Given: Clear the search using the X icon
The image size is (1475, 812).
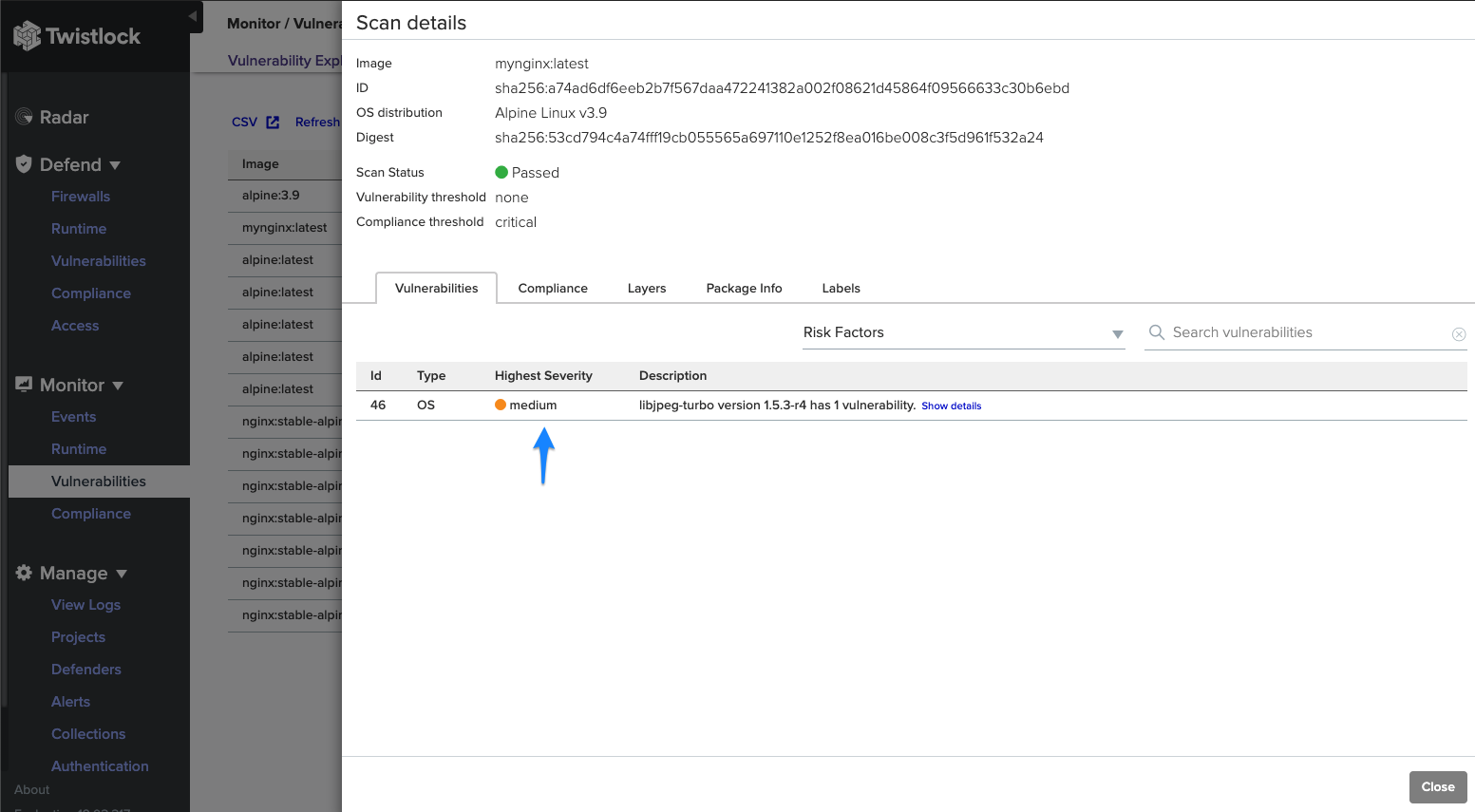Looking at the screenshot, I should coord(1459,333).
